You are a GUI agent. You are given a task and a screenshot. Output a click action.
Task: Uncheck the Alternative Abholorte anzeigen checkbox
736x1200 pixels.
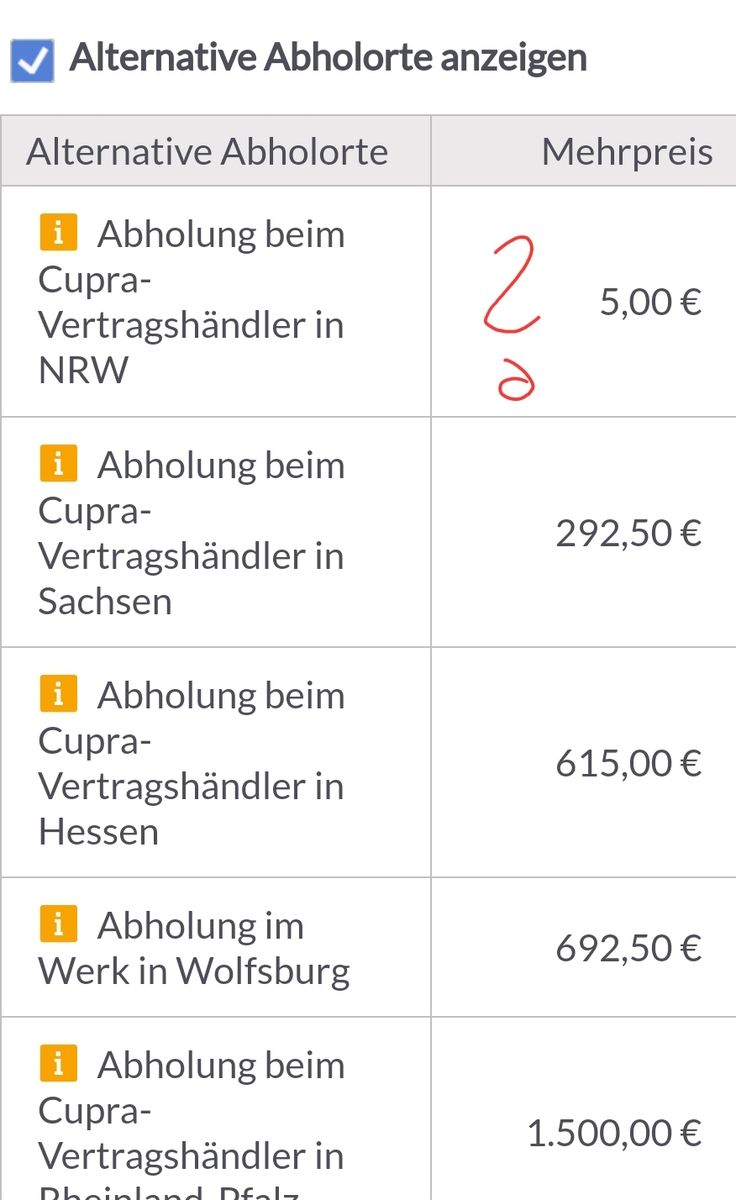tap(32, 61)
